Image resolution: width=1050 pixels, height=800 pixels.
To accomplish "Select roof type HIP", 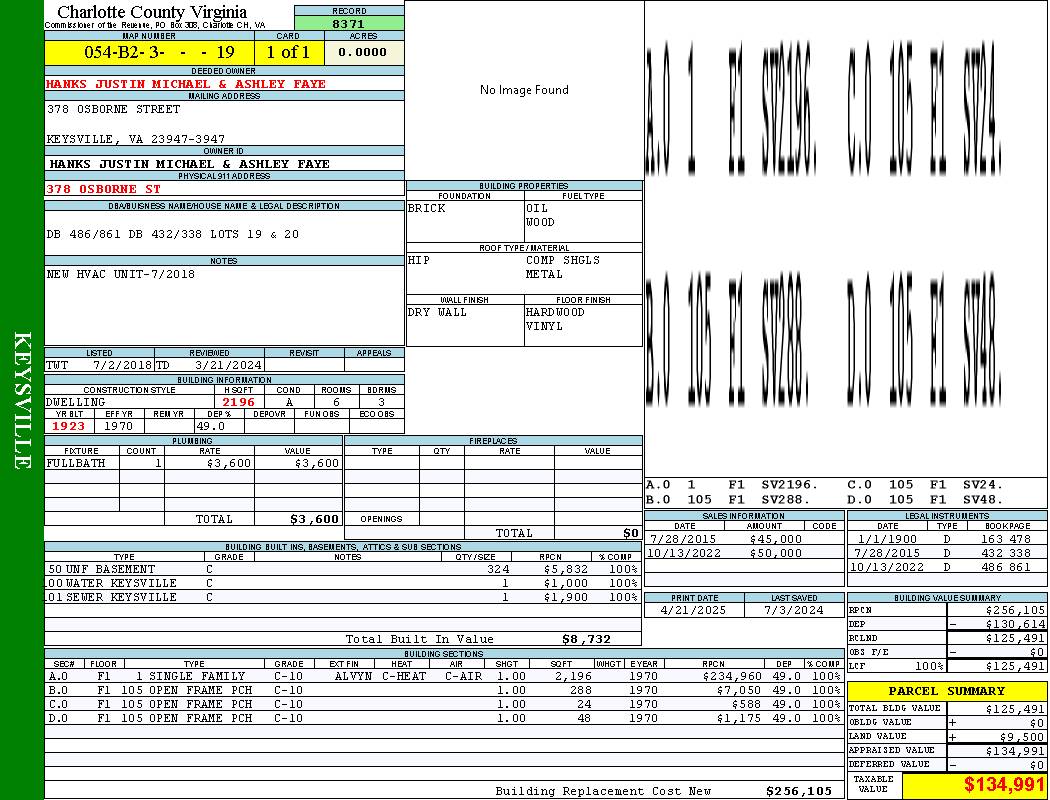I will 419,260.
